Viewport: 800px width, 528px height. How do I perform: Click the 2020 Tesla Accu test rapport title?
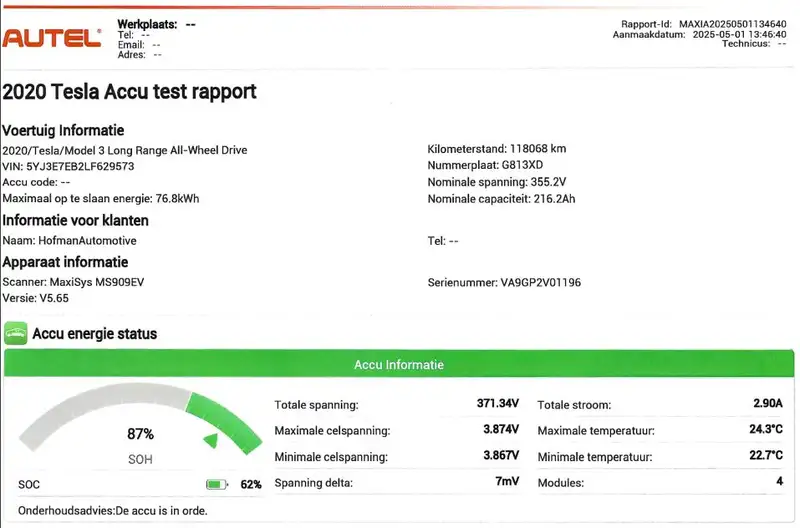point(129,92)
